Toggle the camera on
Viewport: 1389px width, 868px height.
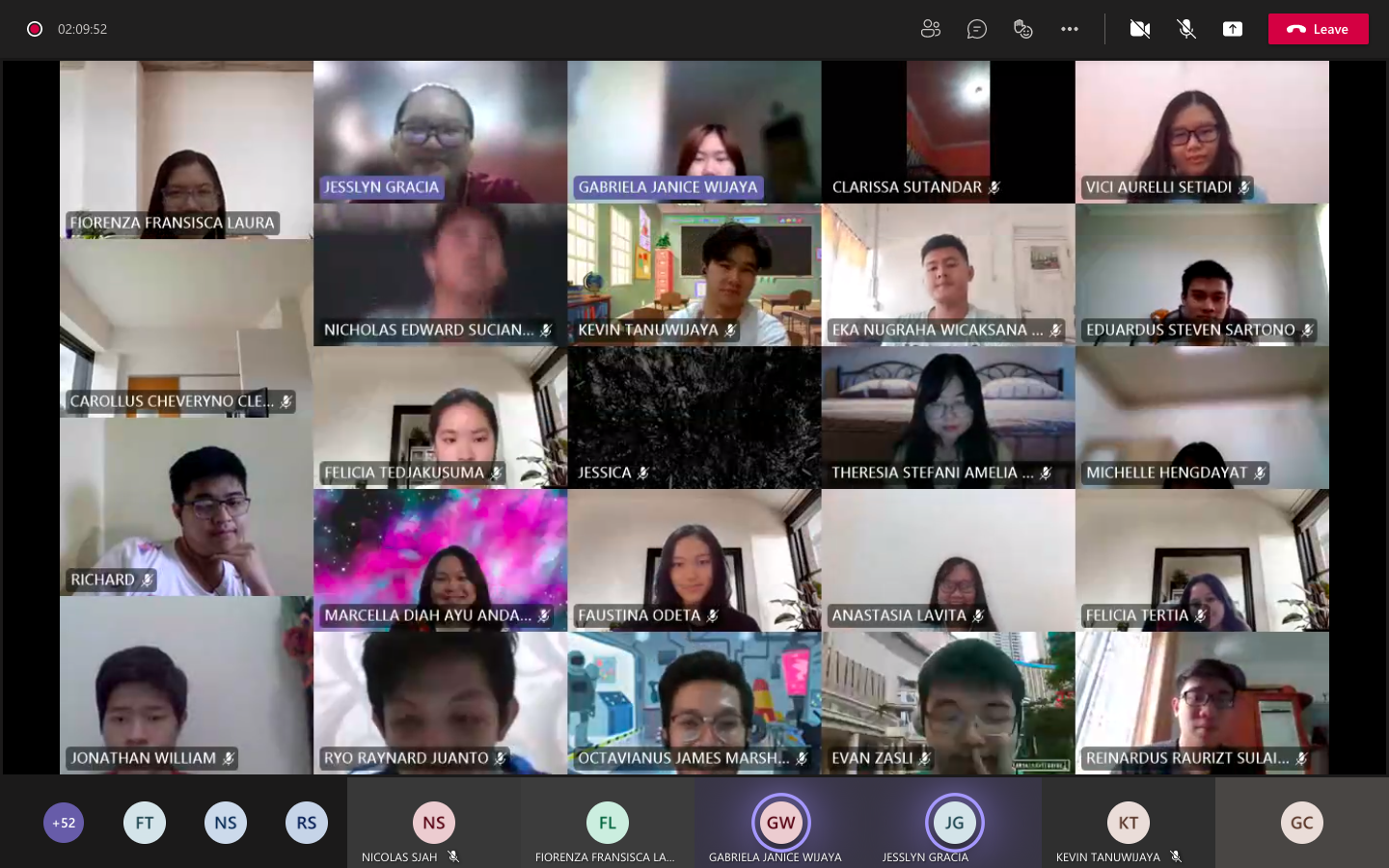click(x=1140, y=29)
